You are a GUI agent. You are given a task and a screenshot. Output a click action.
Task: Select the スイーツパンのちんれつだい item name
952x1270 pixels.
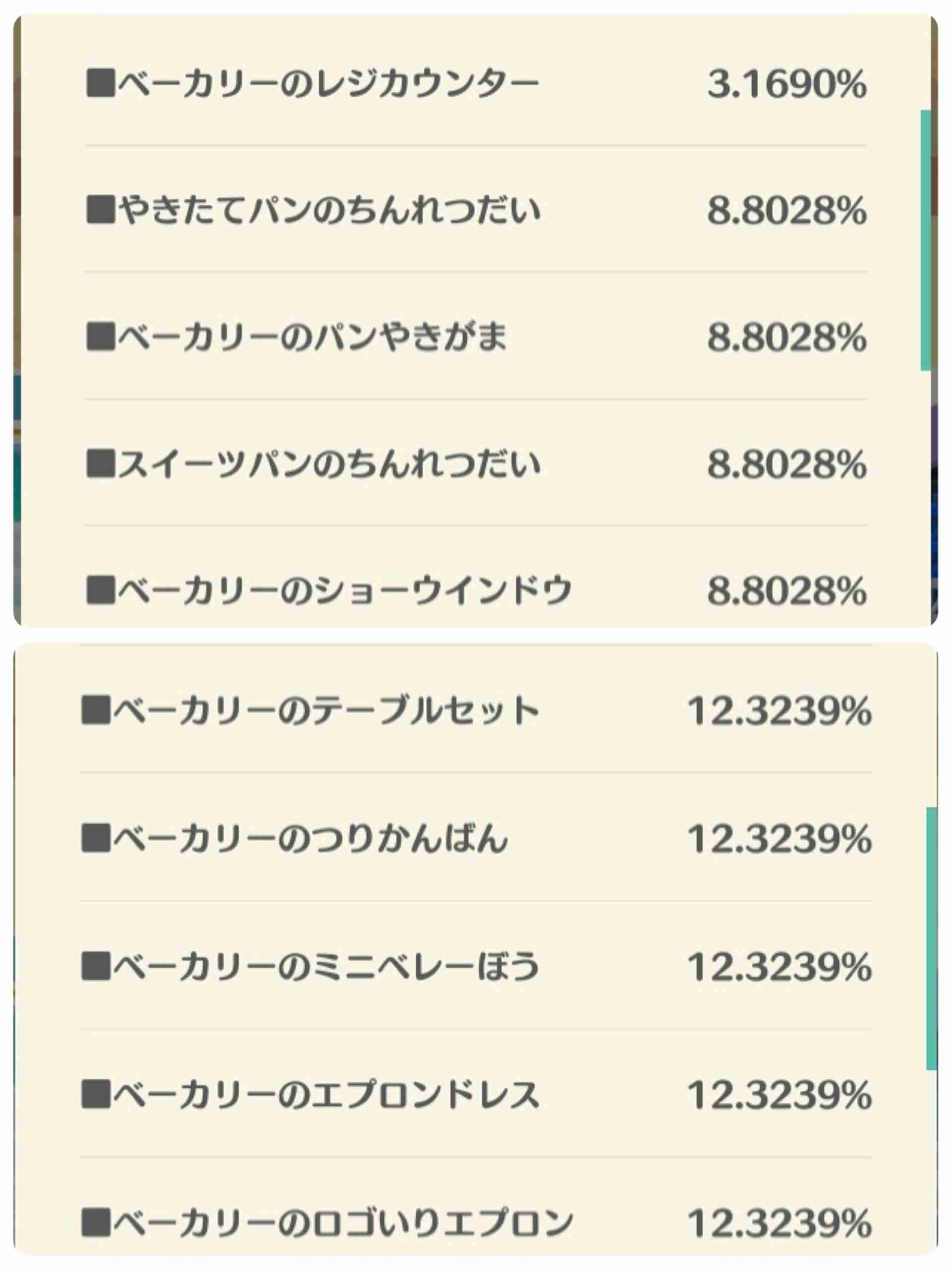point(329,464)
